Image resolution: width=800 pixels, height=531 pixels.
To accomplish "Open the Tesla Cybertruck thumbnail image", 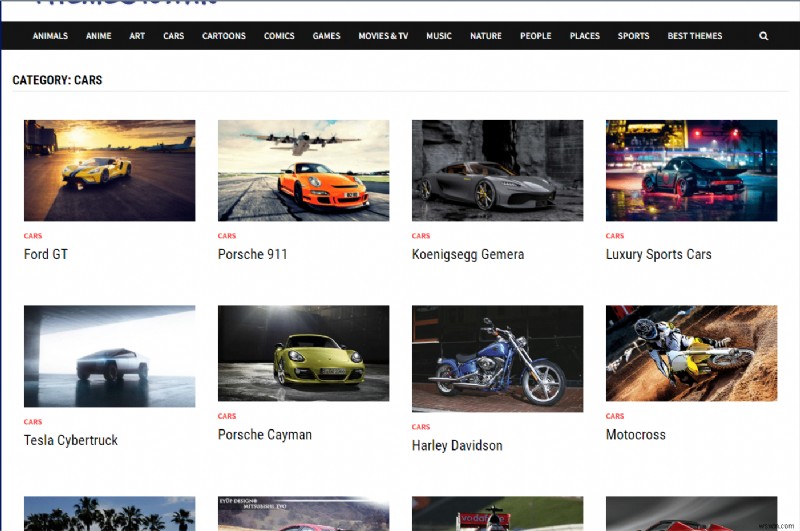I will click(x=110, y=356).
